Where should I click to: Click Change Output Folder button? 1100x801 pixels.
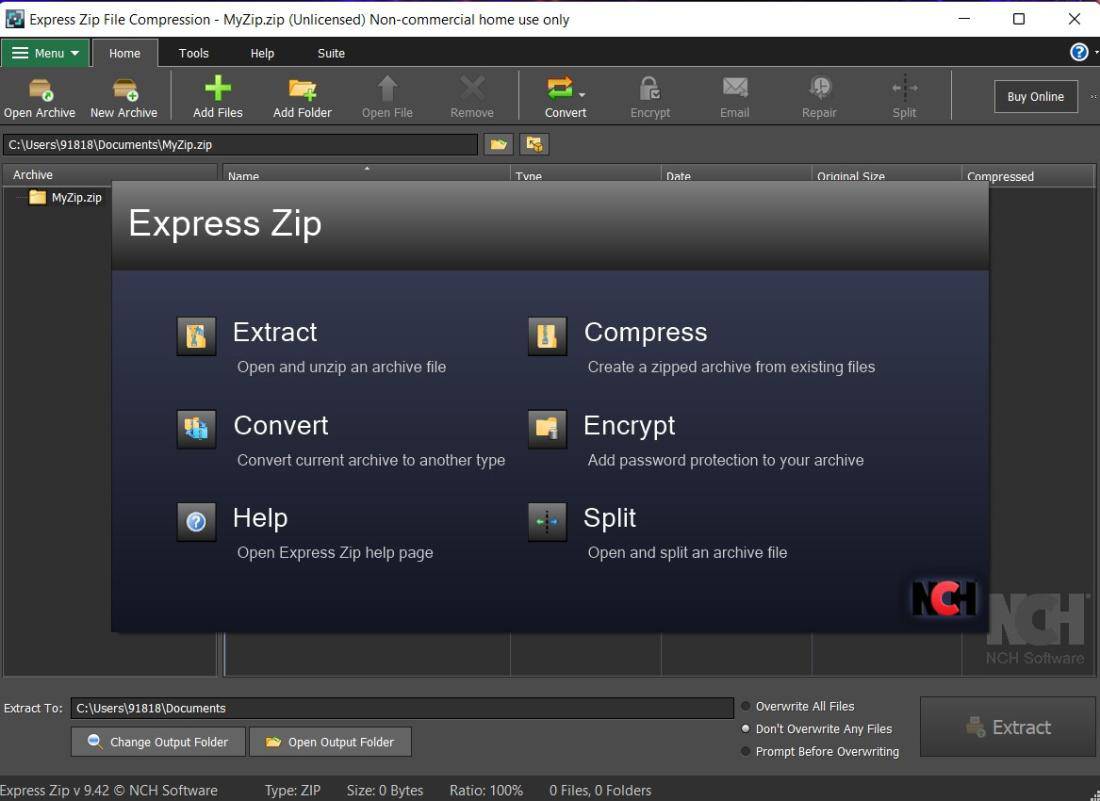(x=159, y=742)
